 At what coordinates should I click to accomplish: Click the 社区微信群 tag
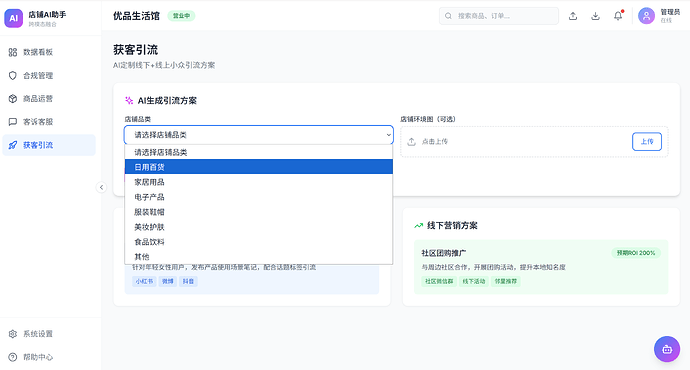[x=439, y=281]
